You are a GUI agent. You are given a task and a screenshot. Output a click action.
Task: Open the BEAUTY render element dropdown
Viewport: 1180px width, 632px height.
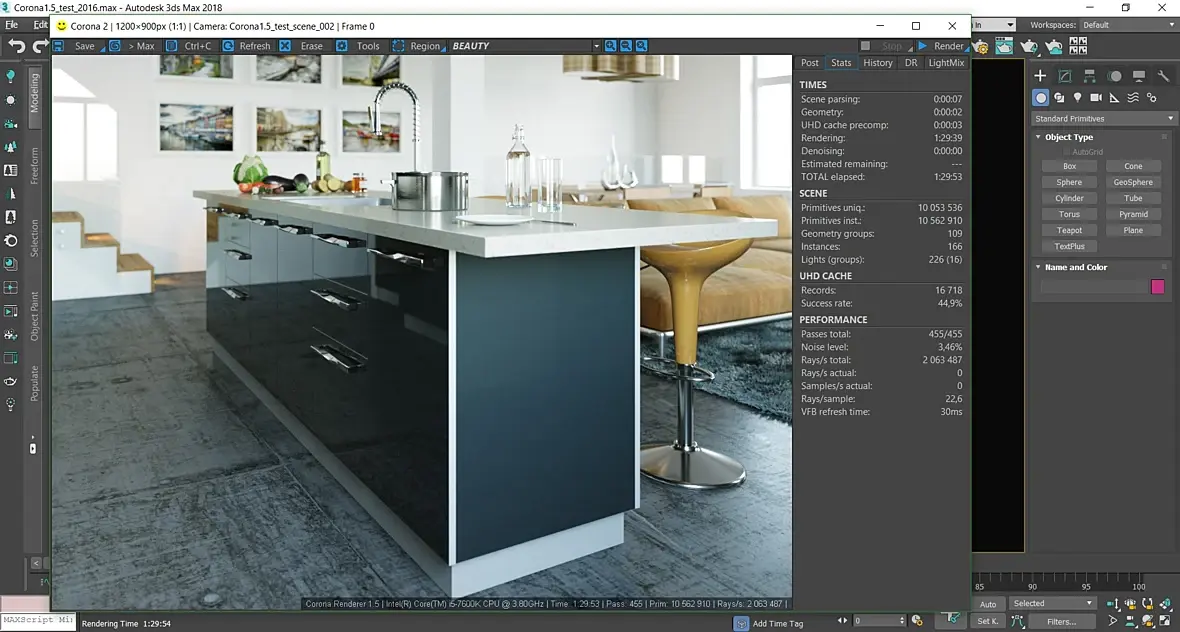525,46
